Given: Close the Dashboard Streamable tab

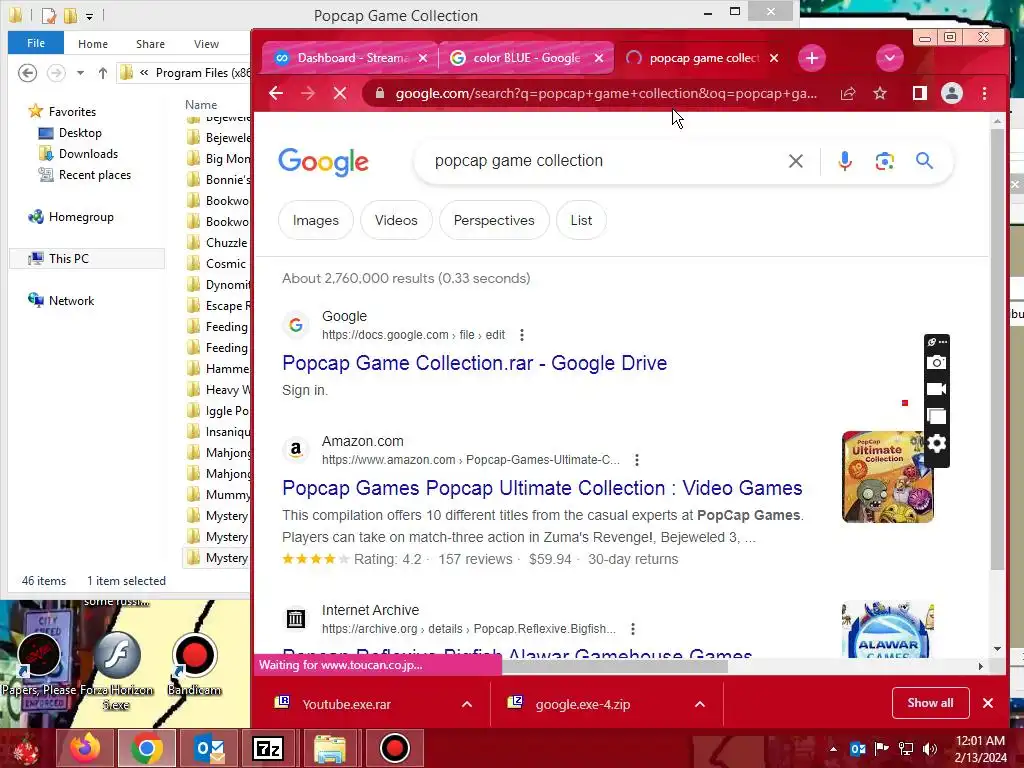Looking at the screenshot, I should click(x=423, y=58).
